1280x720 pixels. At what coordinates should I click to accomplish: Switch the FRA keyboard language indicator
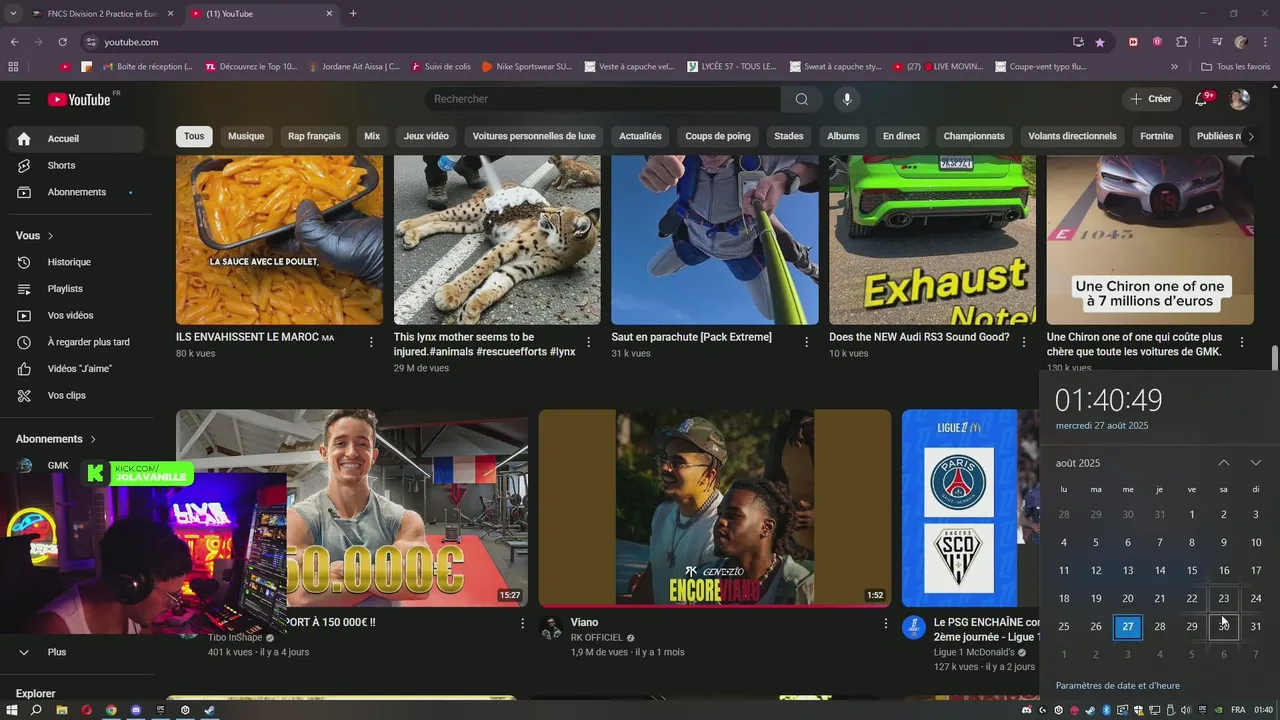[x=1238, y=710]
